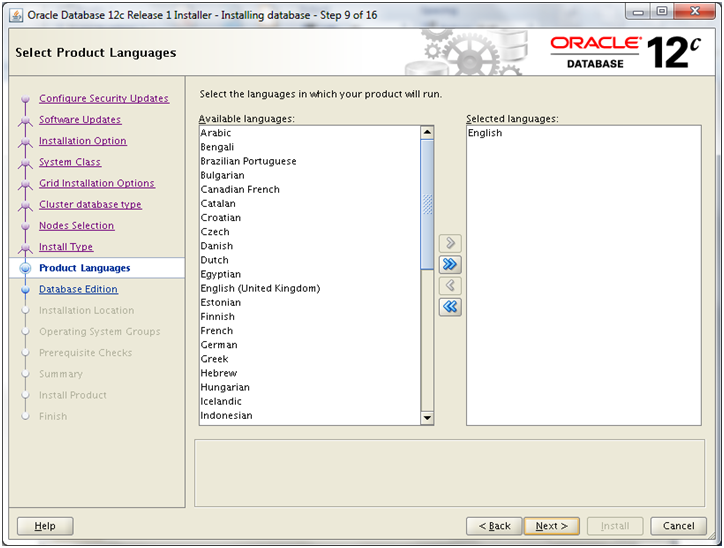Click the Back button
The width and height of the screenshot is (724, 548).
(x=494, y=526)
